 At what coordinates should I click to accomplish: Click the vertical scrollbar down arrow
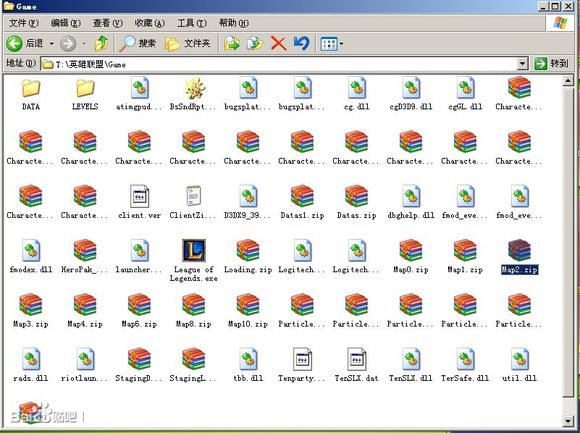pos(568,421)
